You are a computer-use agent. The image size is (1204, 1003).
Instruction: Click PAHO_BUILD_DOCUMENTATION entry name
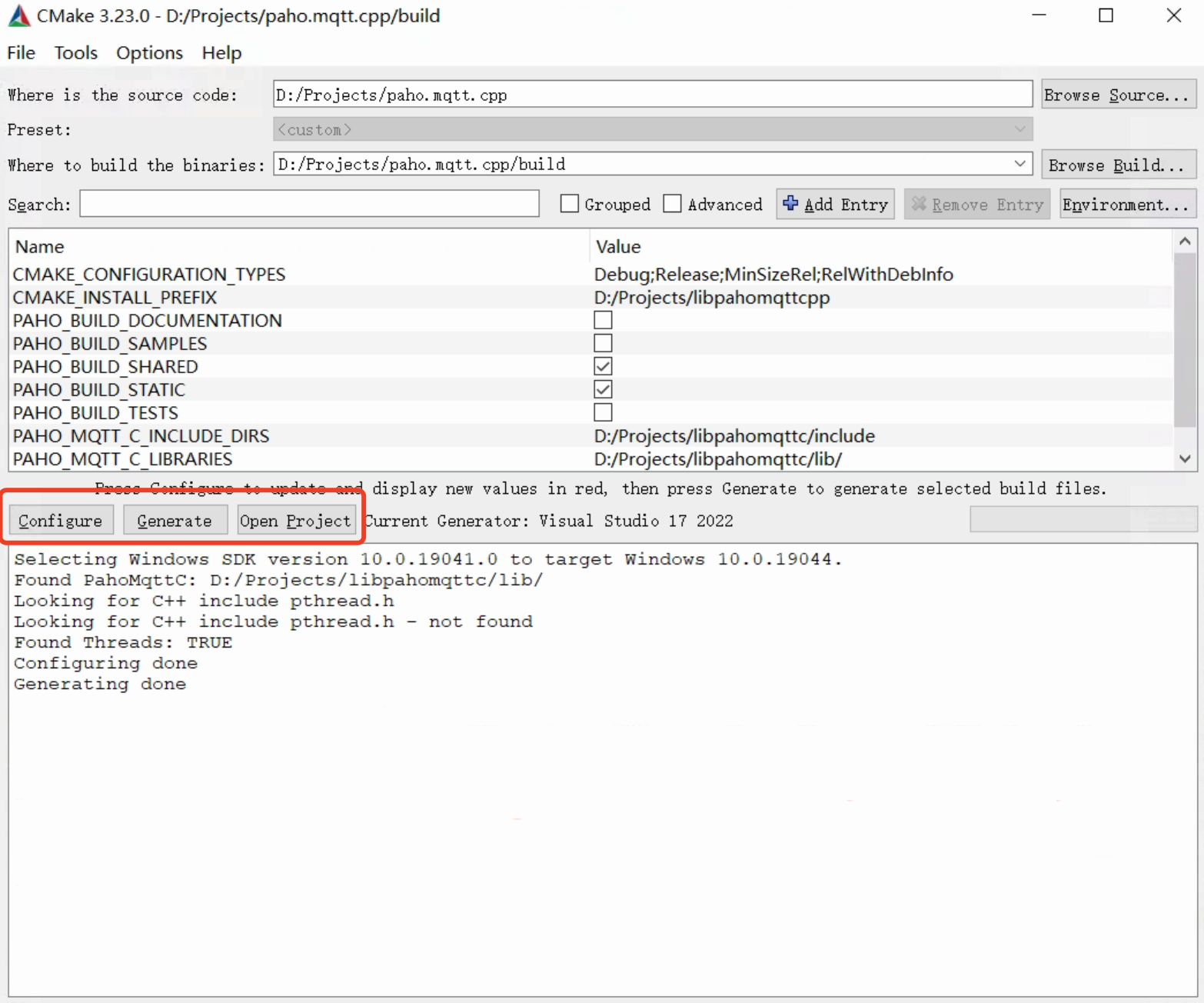click(148, 320)
